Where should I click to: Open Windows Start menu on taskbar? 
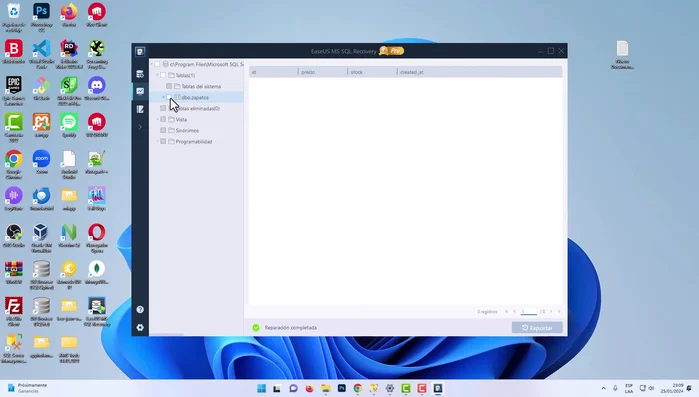click(262, 389)
